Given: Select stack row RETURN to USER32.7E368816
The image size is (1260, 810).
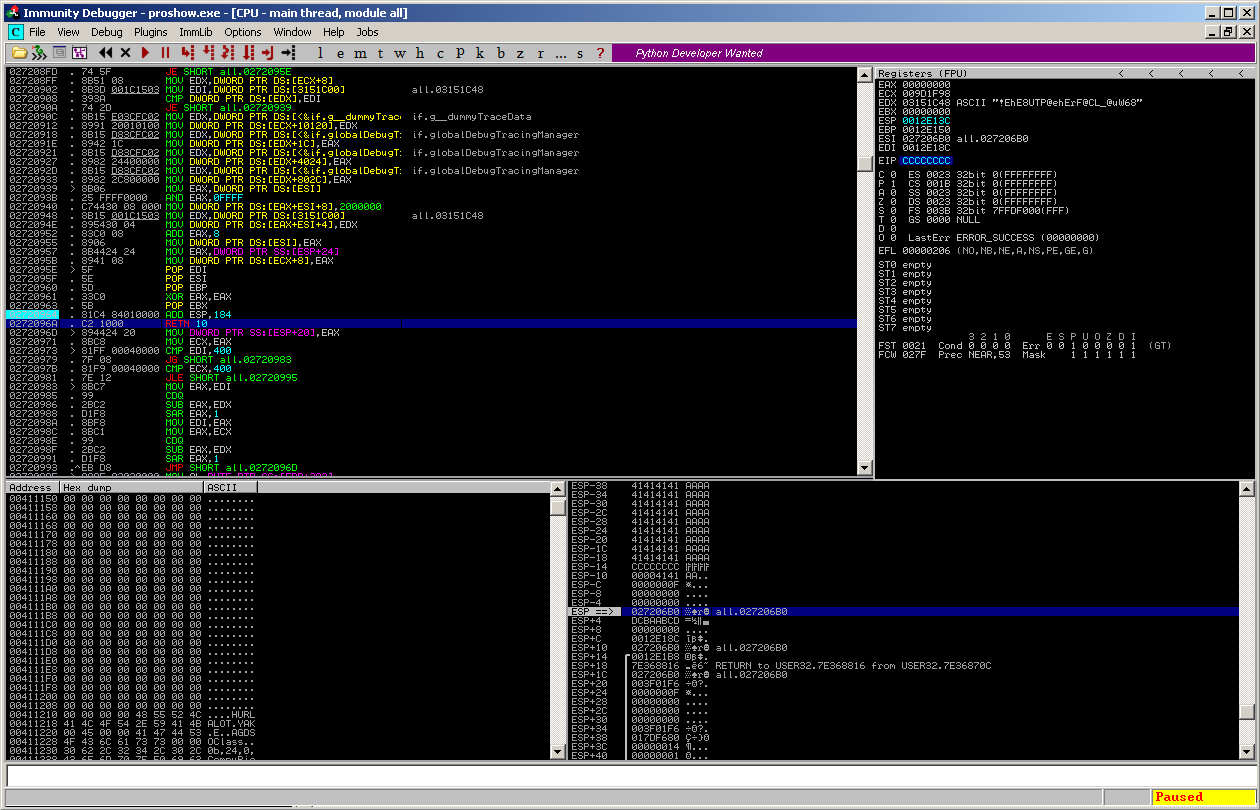Looking at the screenshot, I should (x=903, y=665).
